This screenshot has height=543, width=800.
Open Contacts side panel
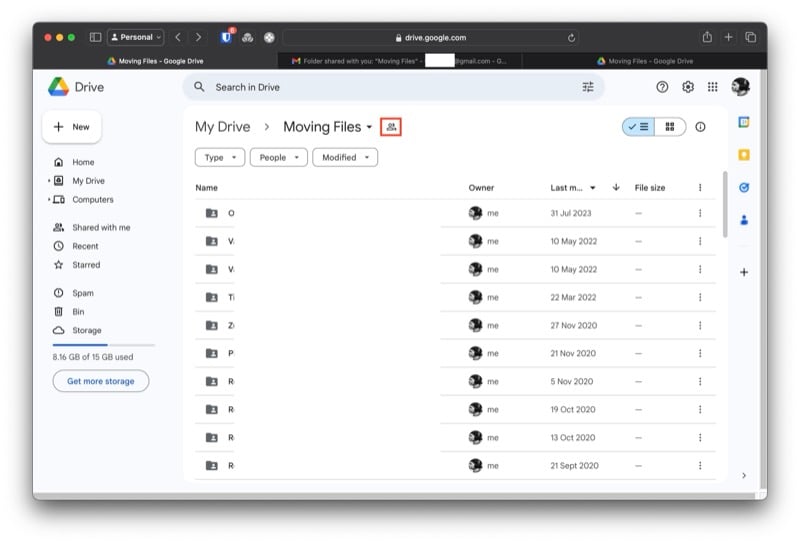click(744, 220)
